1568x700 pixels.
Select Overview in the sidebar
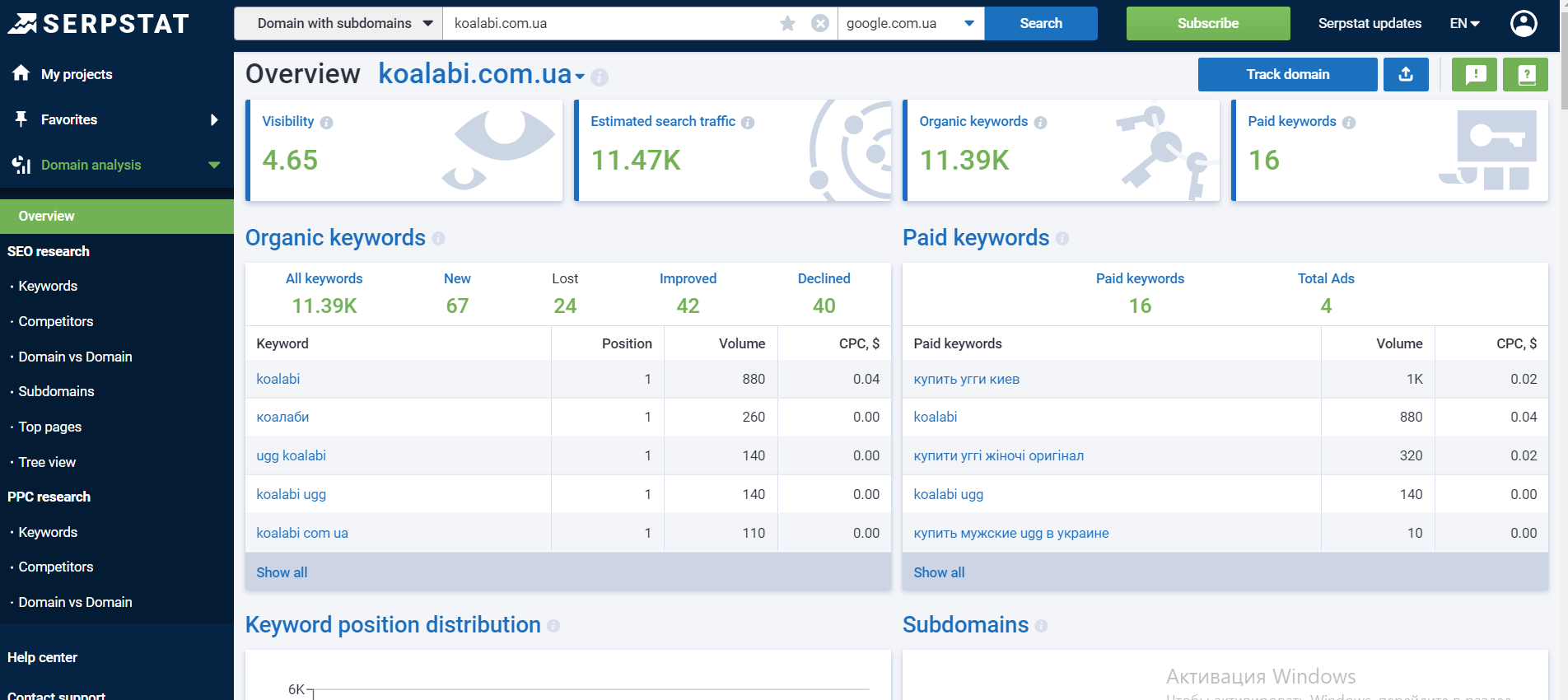point(117,216)
